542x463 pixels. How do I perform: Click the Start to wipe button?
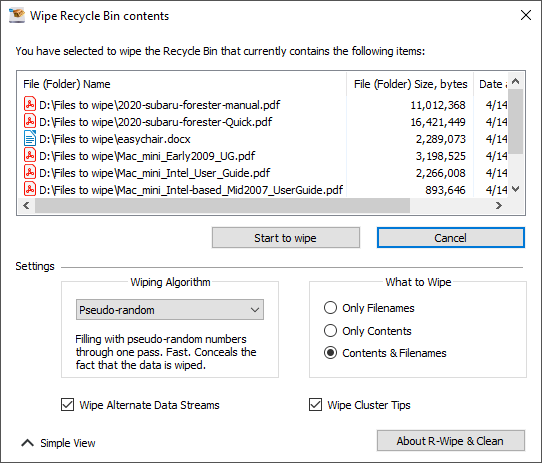coord(286,238)
